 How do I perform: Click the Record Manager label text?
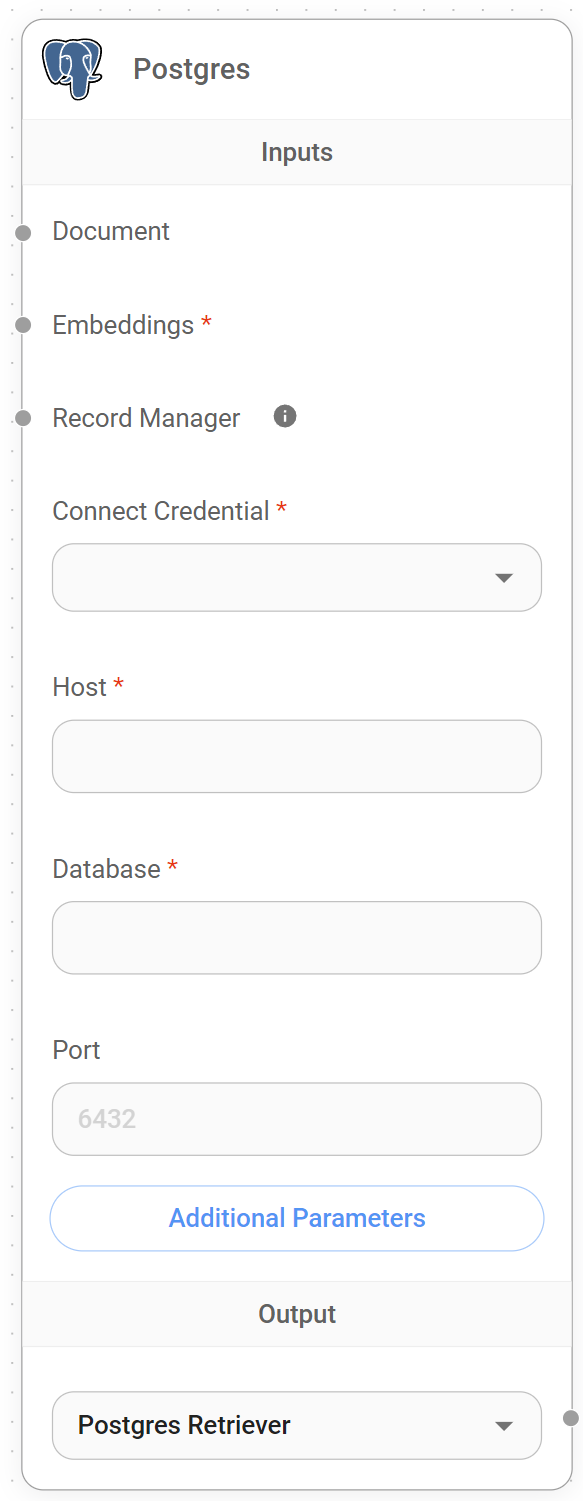click(x=146, y=418)
